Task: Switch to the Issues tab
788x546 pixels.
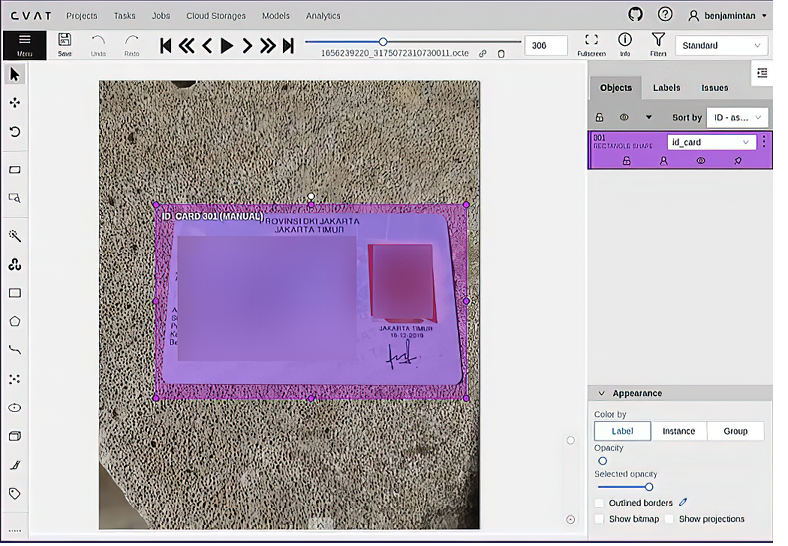Action: pyautogui.click(x=715, y=88)
